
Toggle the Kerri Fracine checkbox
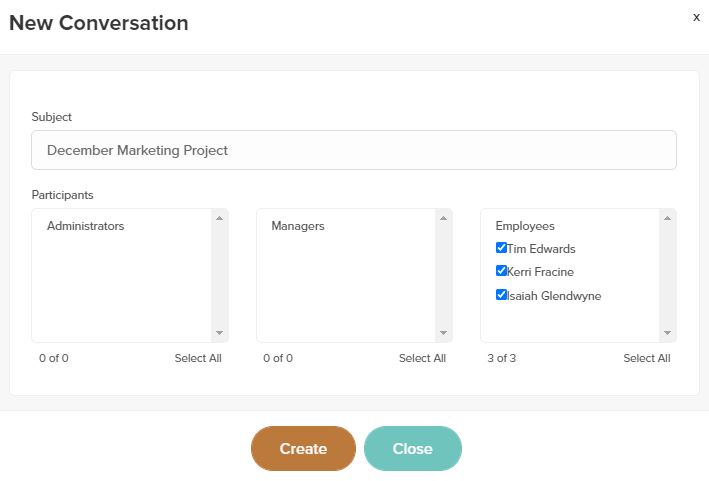point(501,271)
